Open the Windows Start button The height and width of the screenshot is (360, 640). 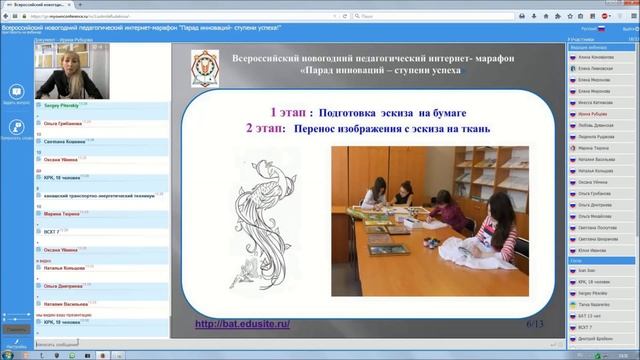[7, 355]
